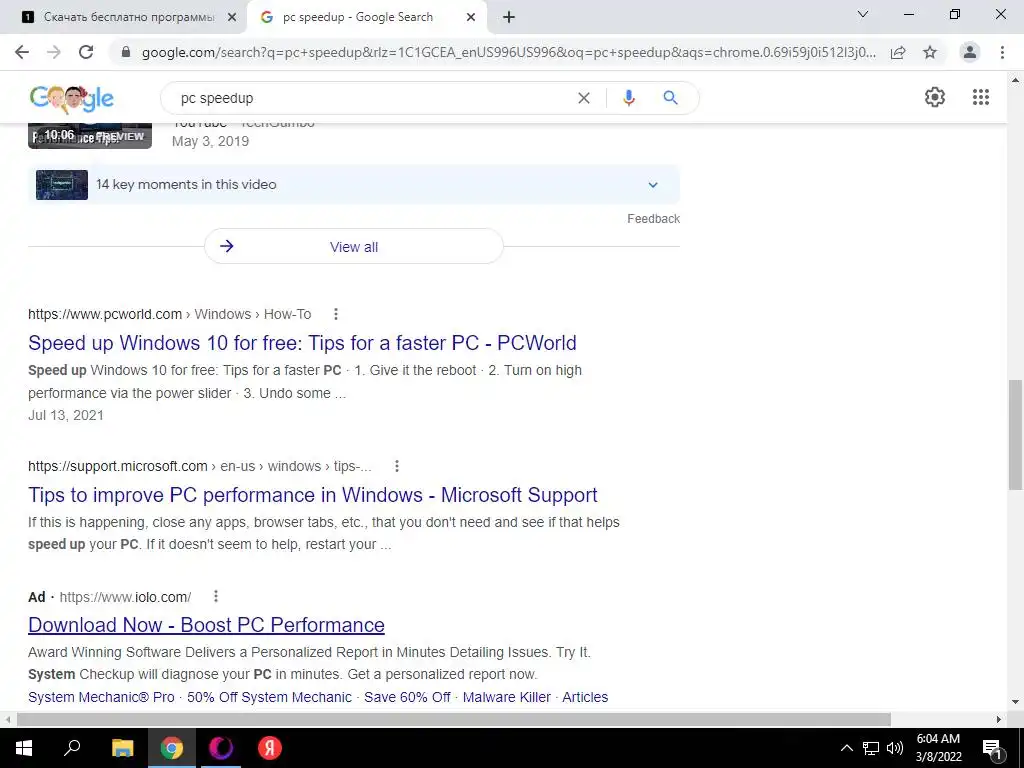Screen dimensions: 1024x768
Task: Click the Malware Killer sitelink
Action: 507,697
